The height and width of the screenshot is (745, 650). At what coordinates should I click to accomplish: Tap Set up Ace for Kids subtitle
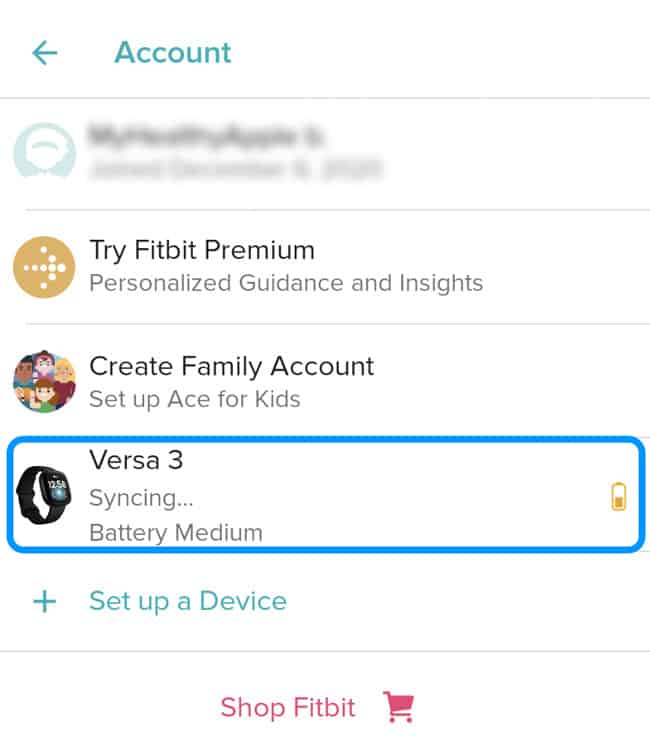click(194, 399)
